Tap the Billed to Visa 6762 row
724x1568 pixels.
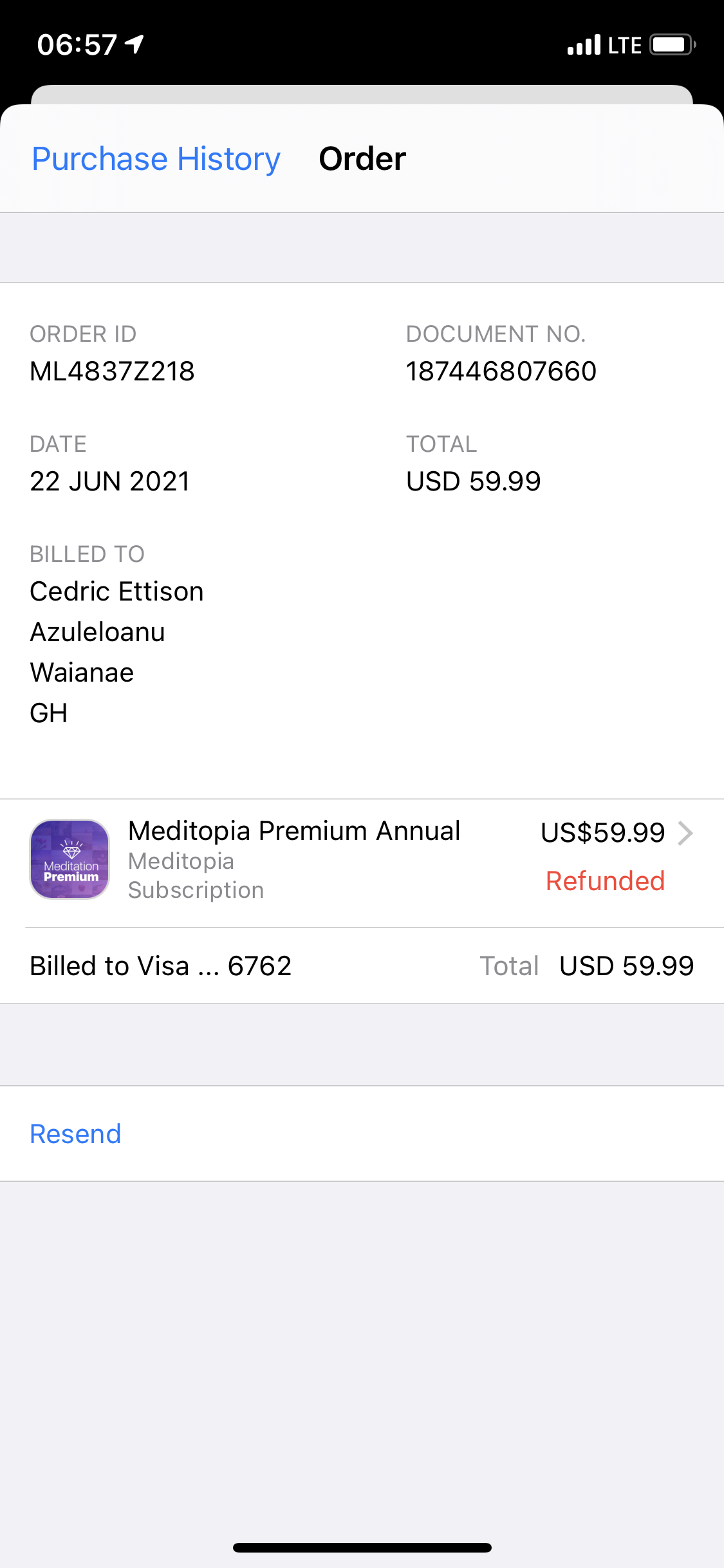tap(161, 966)
